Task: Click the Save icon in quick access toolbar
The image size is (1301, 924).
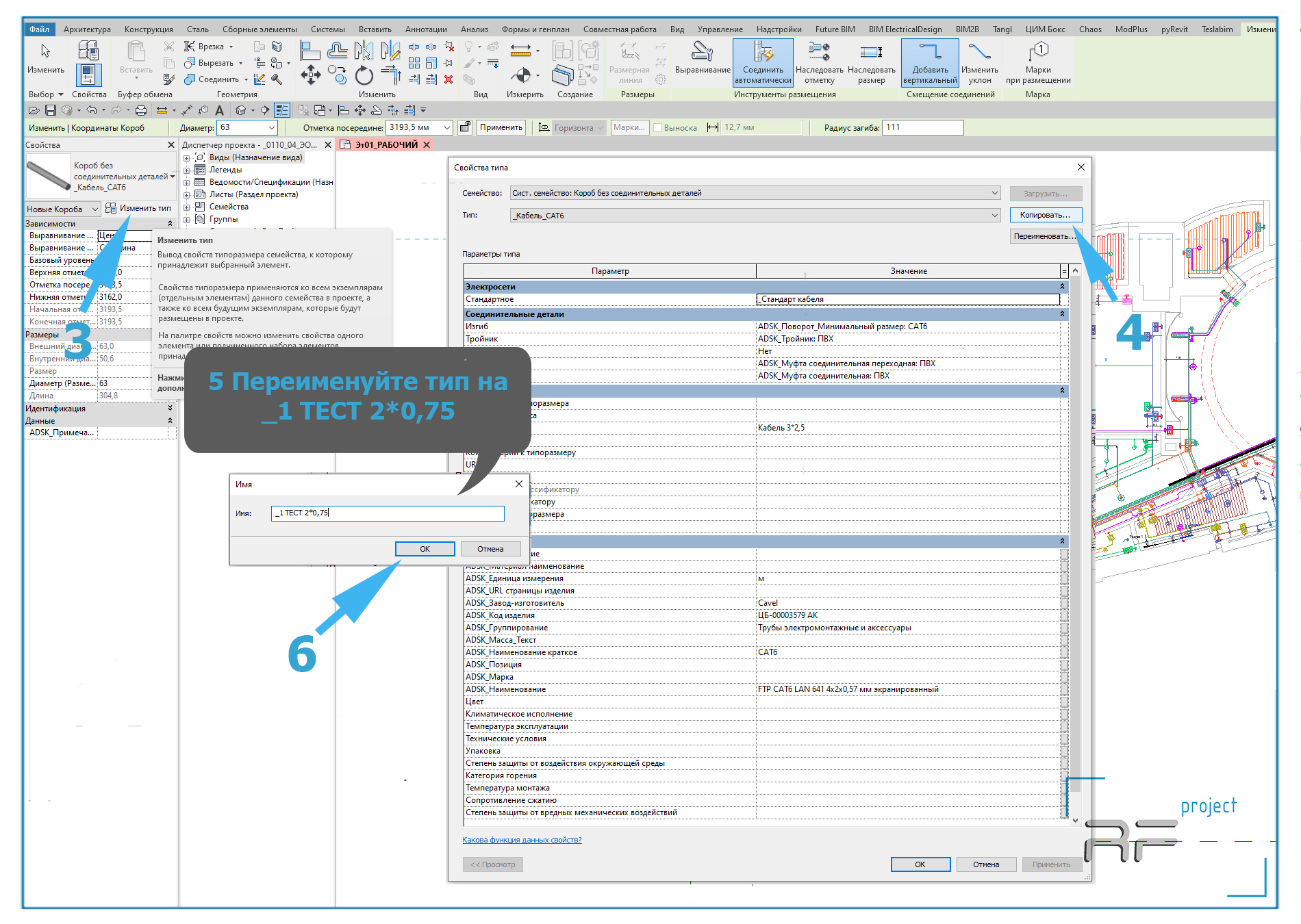Action: click(x=50, y=110)
